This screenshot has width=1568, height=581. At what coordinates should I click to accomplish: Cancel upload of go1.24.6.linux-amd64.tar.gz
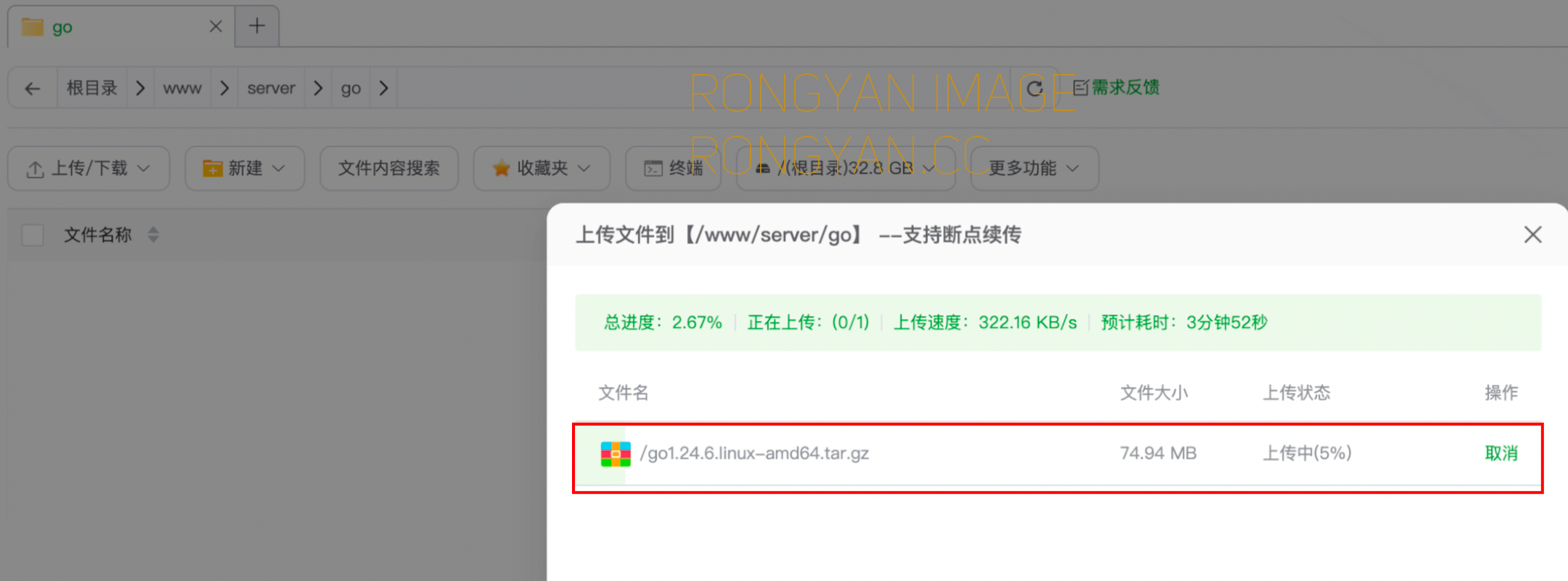point(1501,453)
